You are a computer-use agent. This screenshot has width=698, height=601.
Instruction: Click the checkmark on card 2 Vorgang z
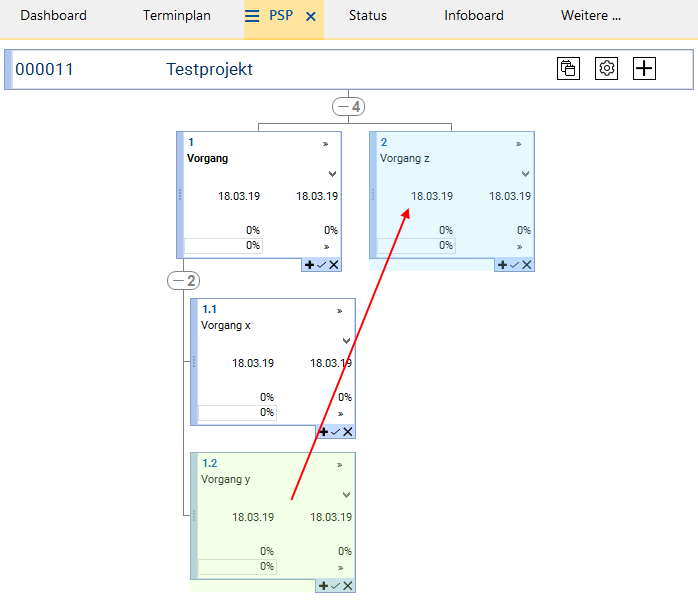coord(515,265)
